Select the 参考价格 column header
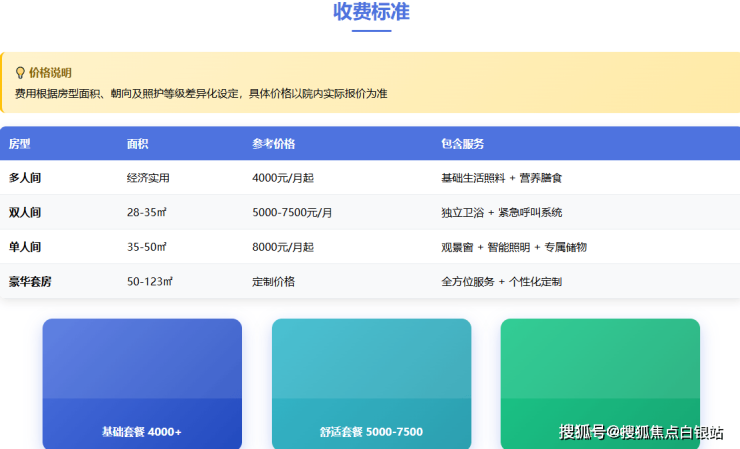Image resolution: width=740 pixels, height=449 pixels. click(x=273, y=144)
